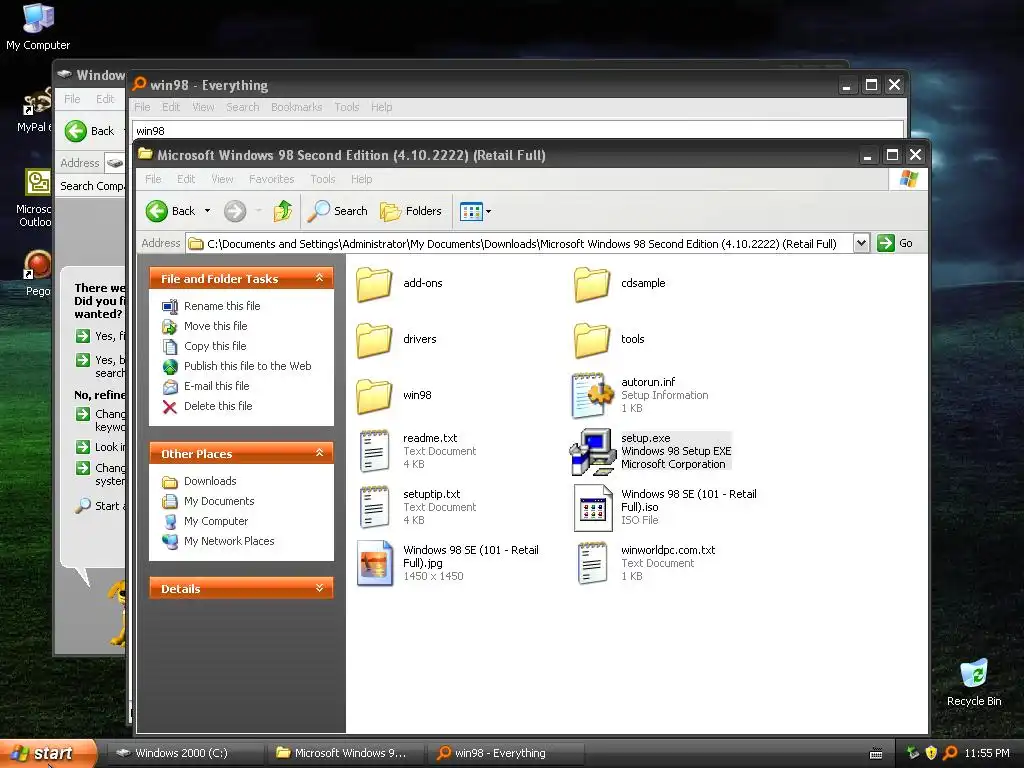Click the clock showing 11:55 PM
Image resolution: width=1024 pixels, height=768 pixels.
tap(987, 753)
